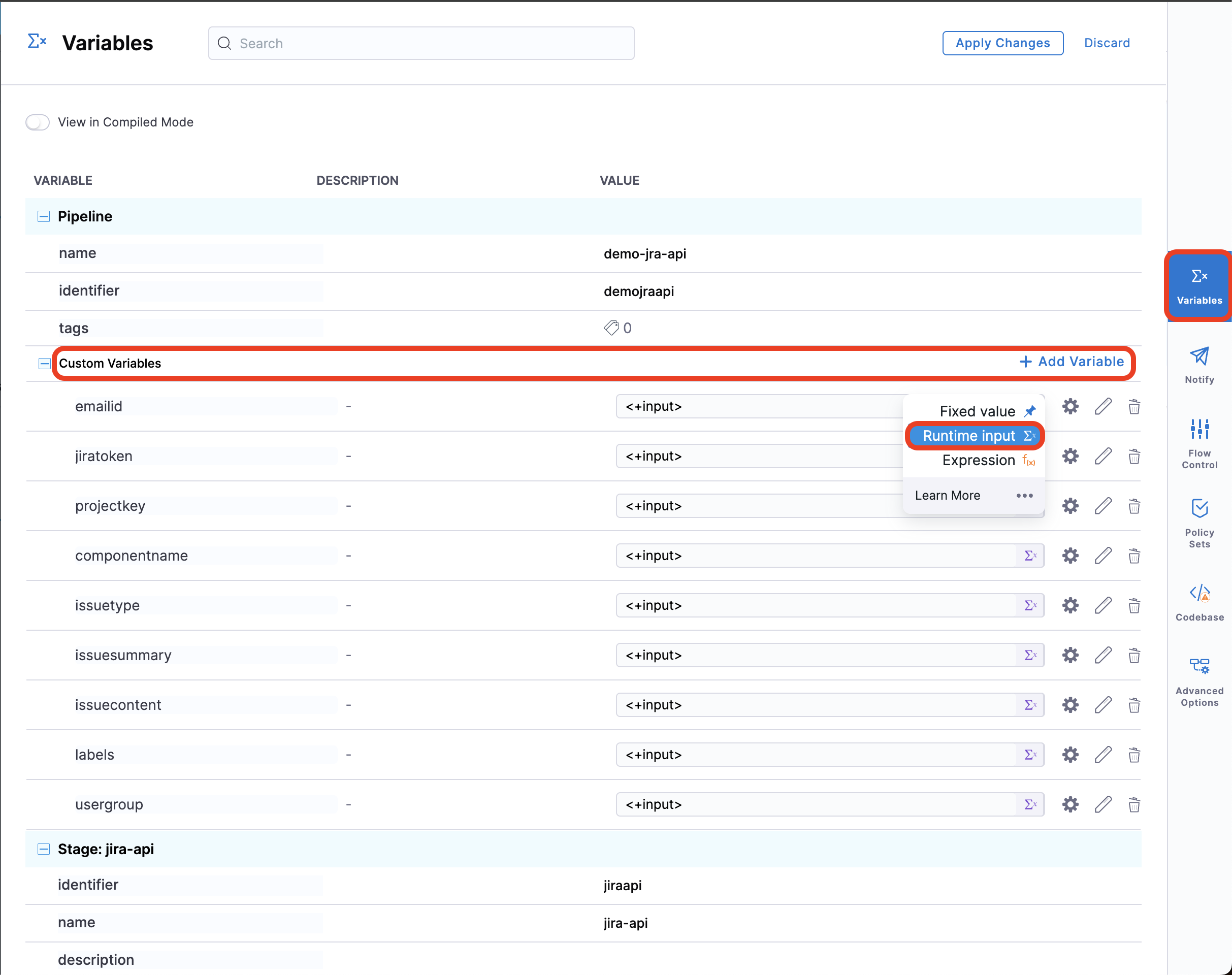Select Fixed value from the menu
1232x975 pixels.
(x=978, y=411)
